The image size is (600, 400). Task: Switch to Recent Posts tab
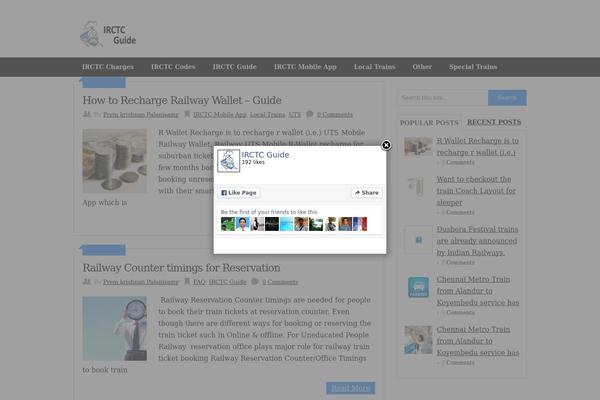[494, 122]
